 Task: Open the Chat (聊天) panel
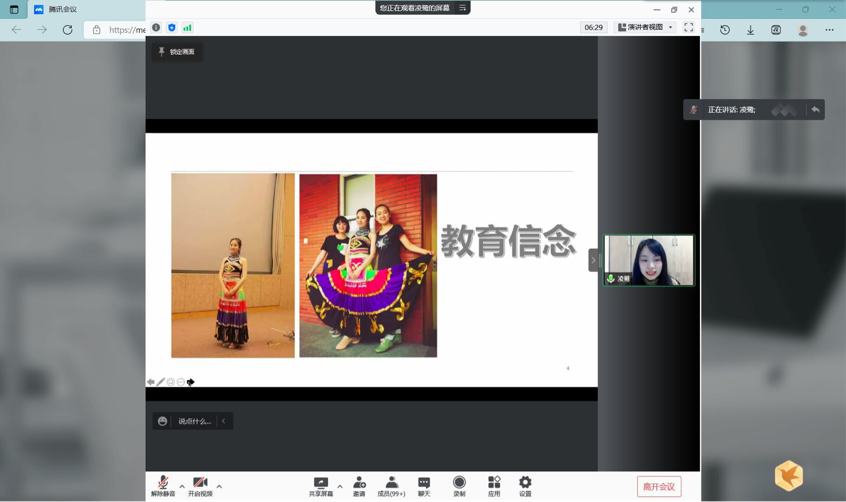424,486
